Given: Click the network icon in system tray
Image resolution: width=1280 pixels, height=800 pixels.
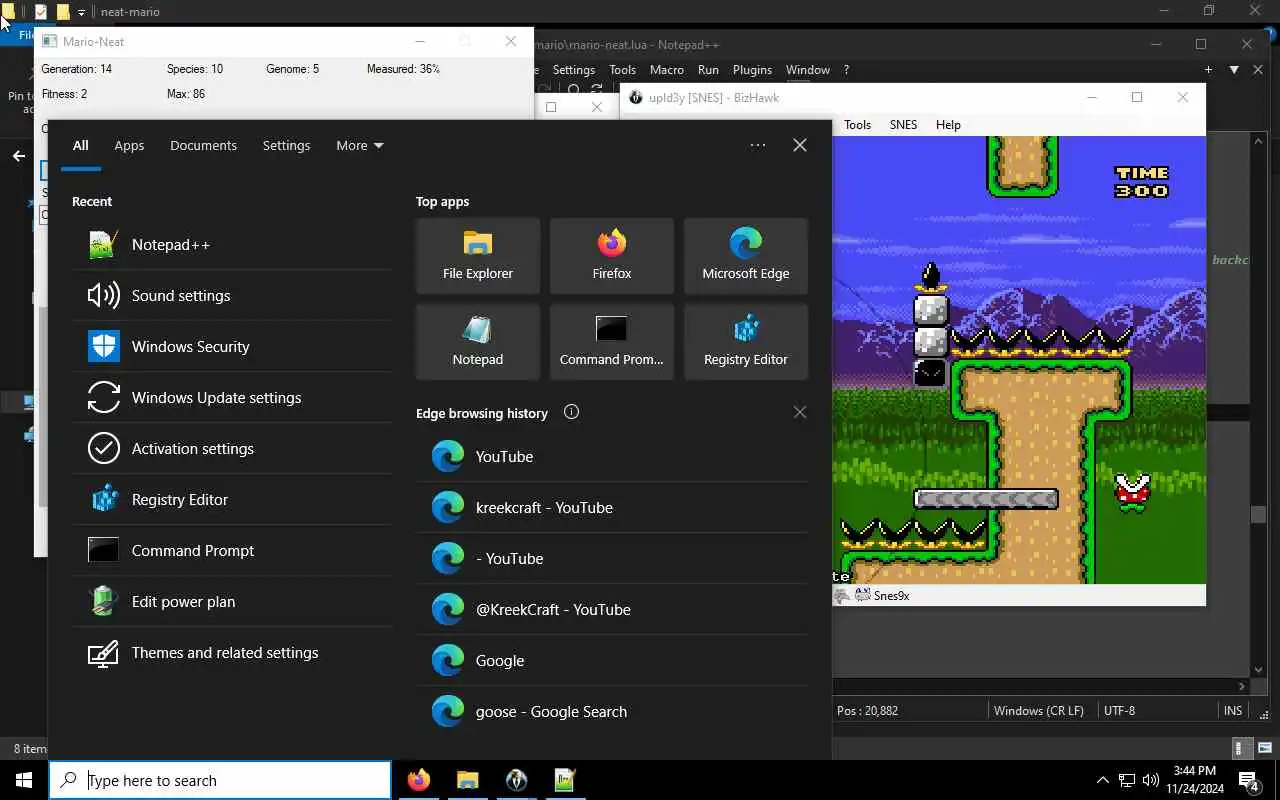Looking at the screenshot, I should pos(1127,780).
